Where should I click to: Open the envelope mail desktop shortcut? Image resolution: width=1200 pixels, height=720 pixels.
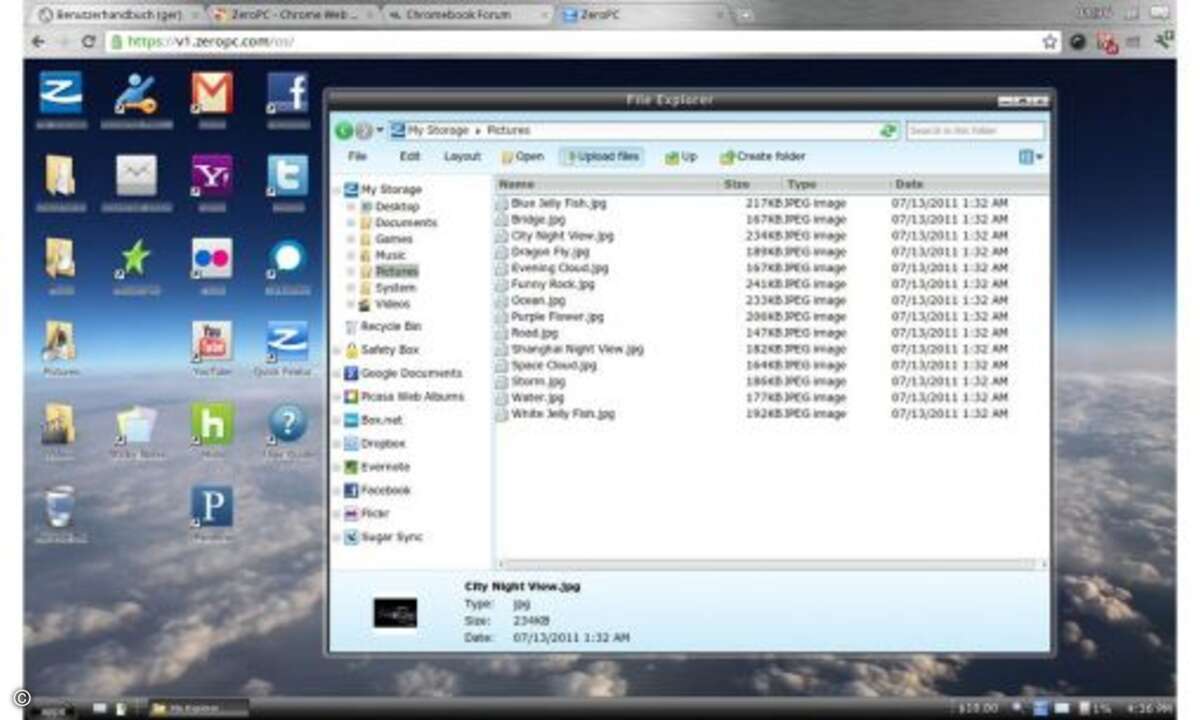[136, 175]
